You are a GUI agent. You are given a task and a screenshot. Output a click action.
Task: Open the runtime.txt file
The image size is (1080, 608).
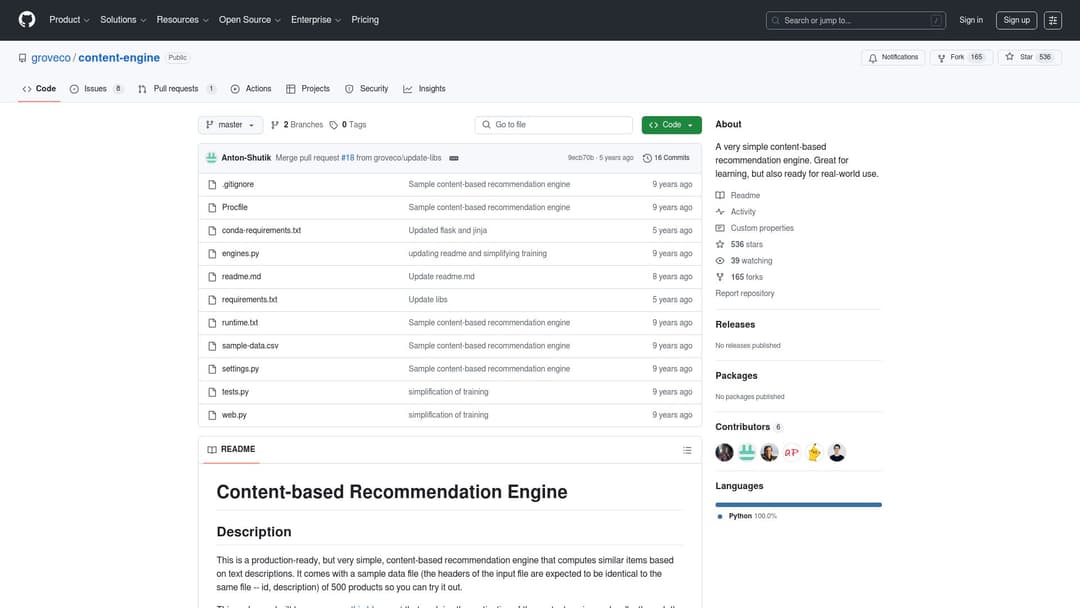[x=240, y=323]
